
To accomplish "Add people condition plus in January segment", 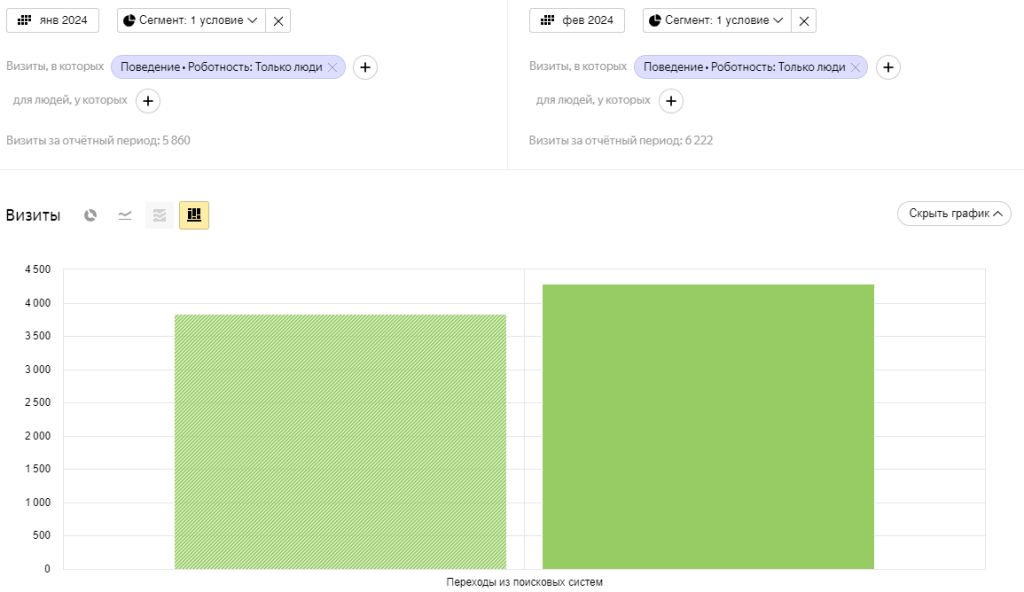I will tap(148, 100).
